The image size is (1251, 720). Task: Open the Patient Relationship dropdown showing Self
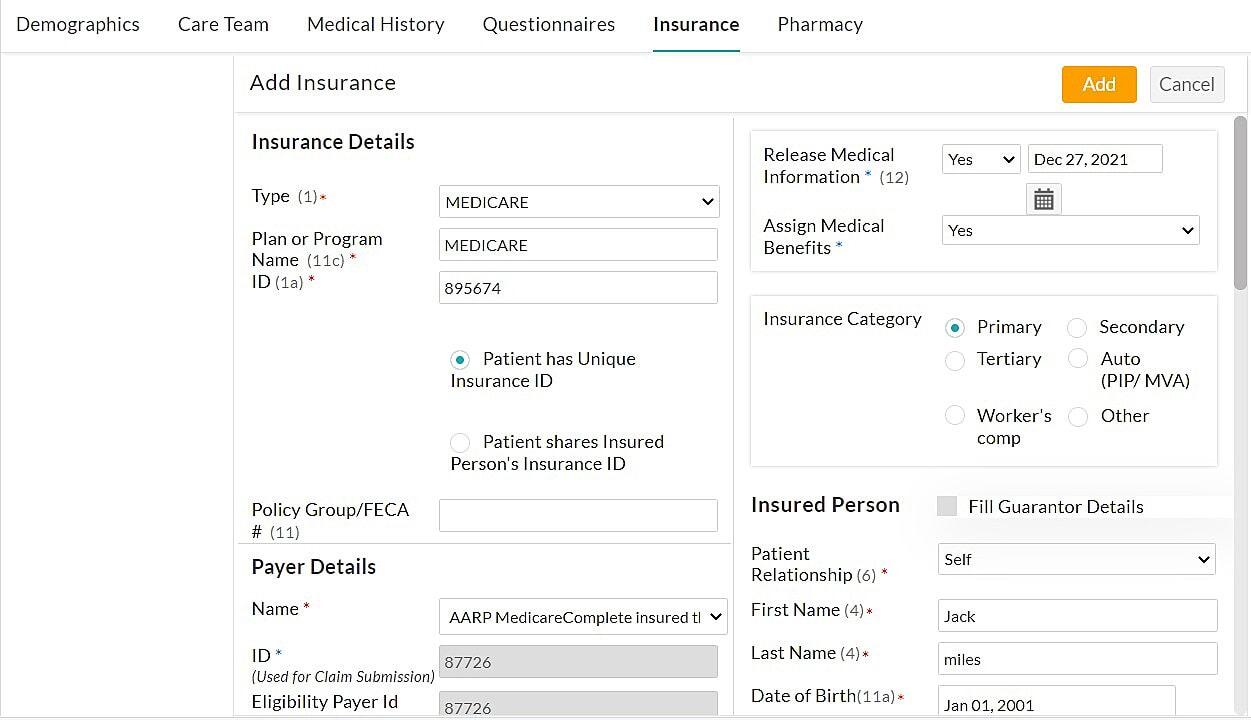tap(1076, 559)
